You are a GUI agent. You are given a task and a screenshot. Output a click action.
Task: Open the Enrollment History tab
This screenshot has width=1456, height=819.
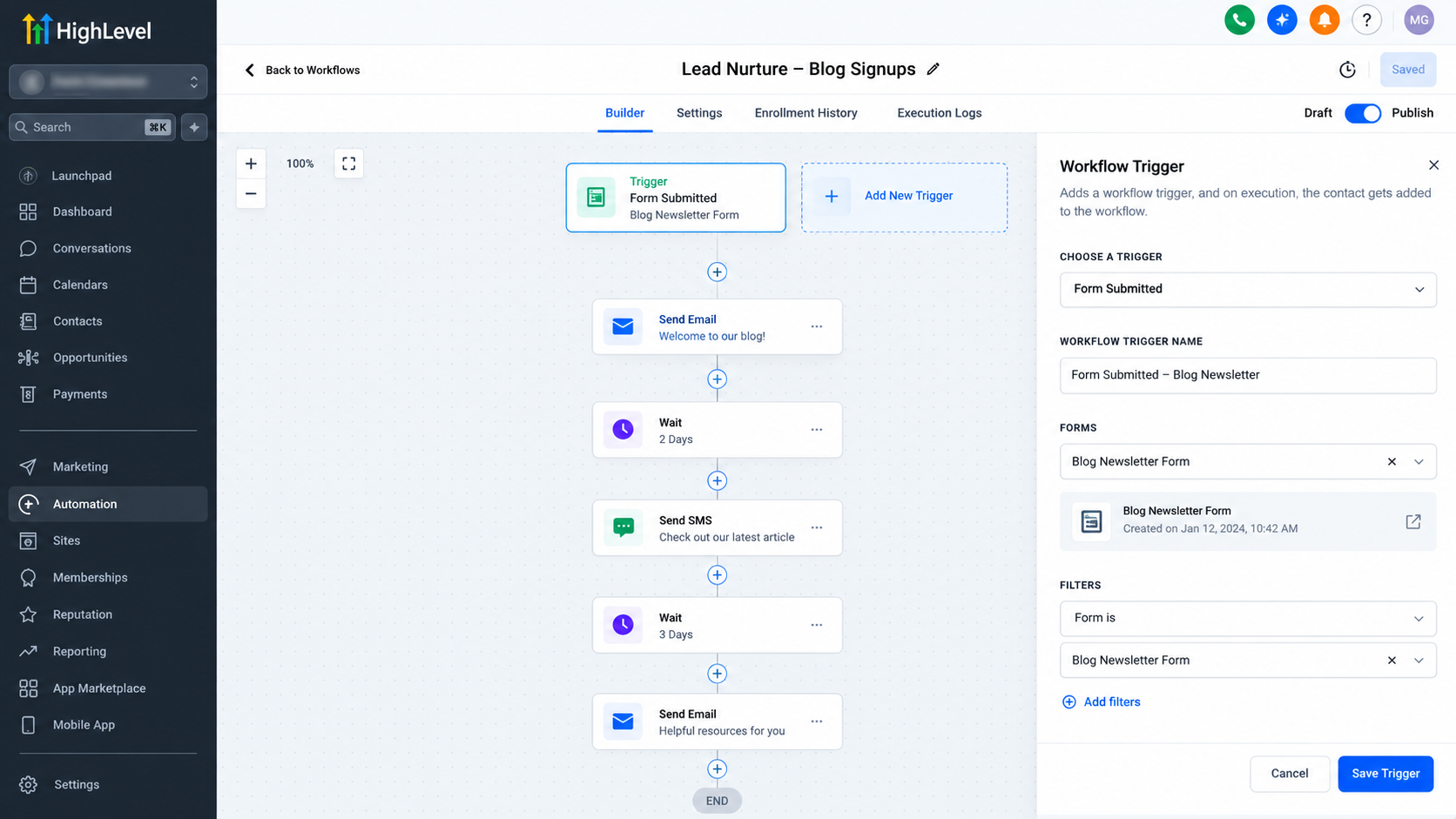(x=806, y=113)
